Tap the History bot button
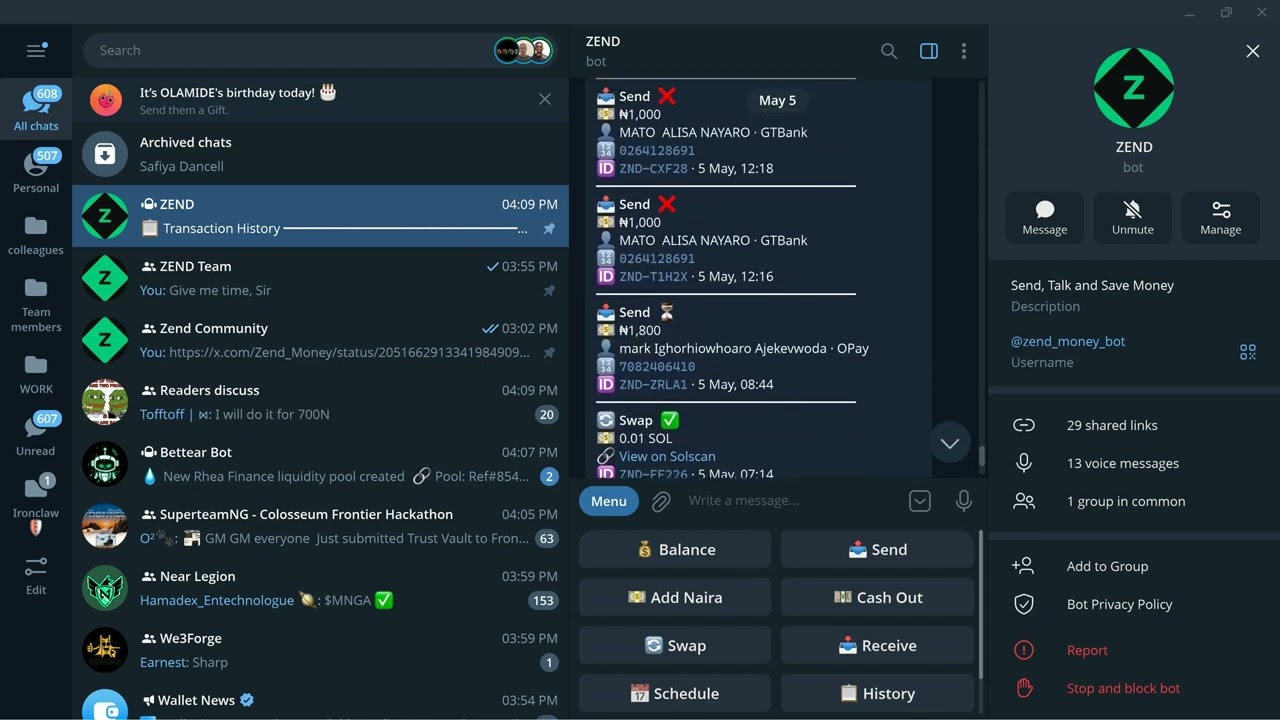The image size is (1280, 720). tap(877, 693)
